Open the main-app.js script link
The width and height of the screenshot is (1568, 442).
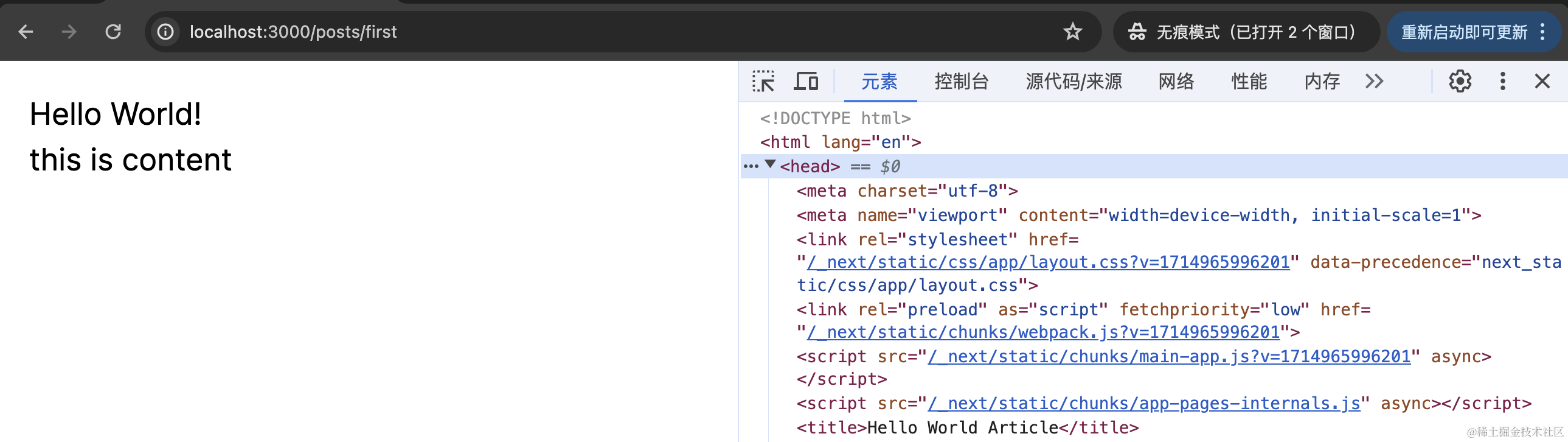(x=1168, y=357)
